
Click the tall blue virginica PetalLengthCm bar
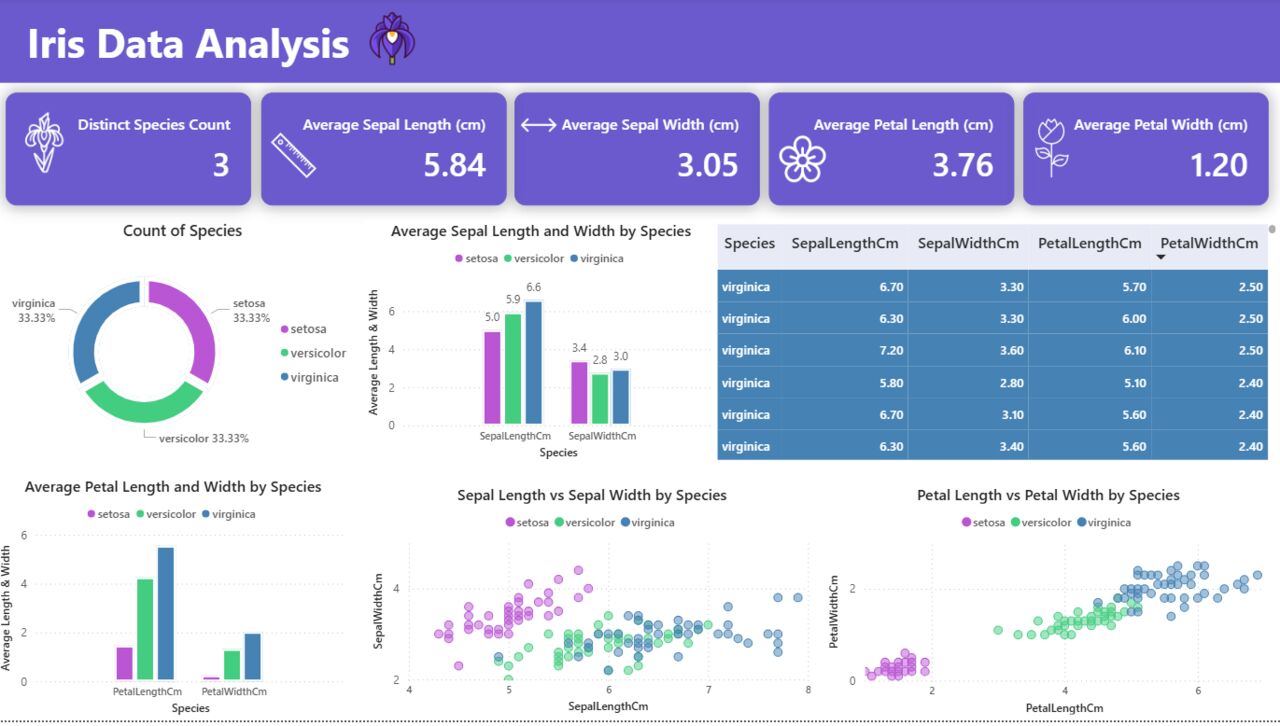click(166, 614)
